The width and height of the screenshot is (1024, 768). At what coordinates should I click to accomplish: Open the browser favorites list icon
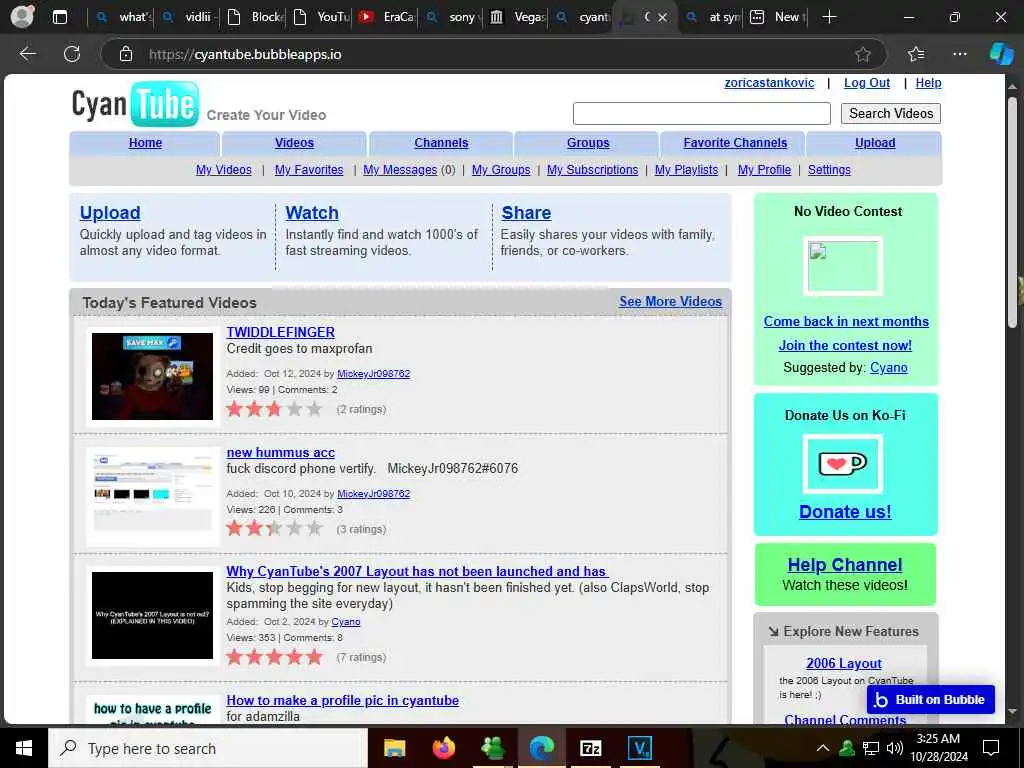916,54
